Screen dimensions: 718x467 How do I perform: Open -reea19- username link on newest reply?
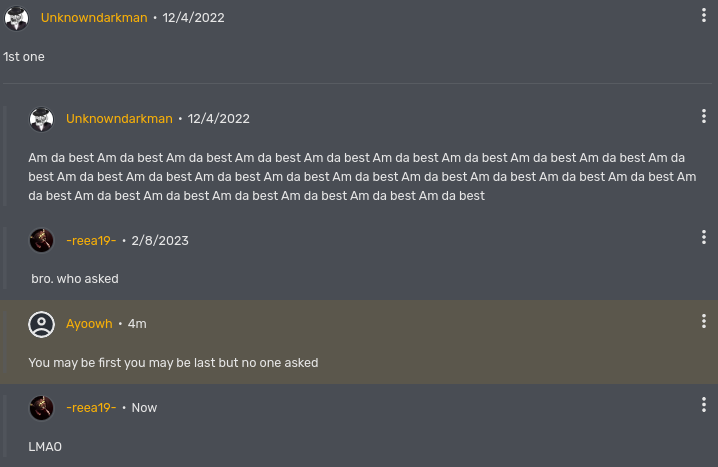(91, 408)
